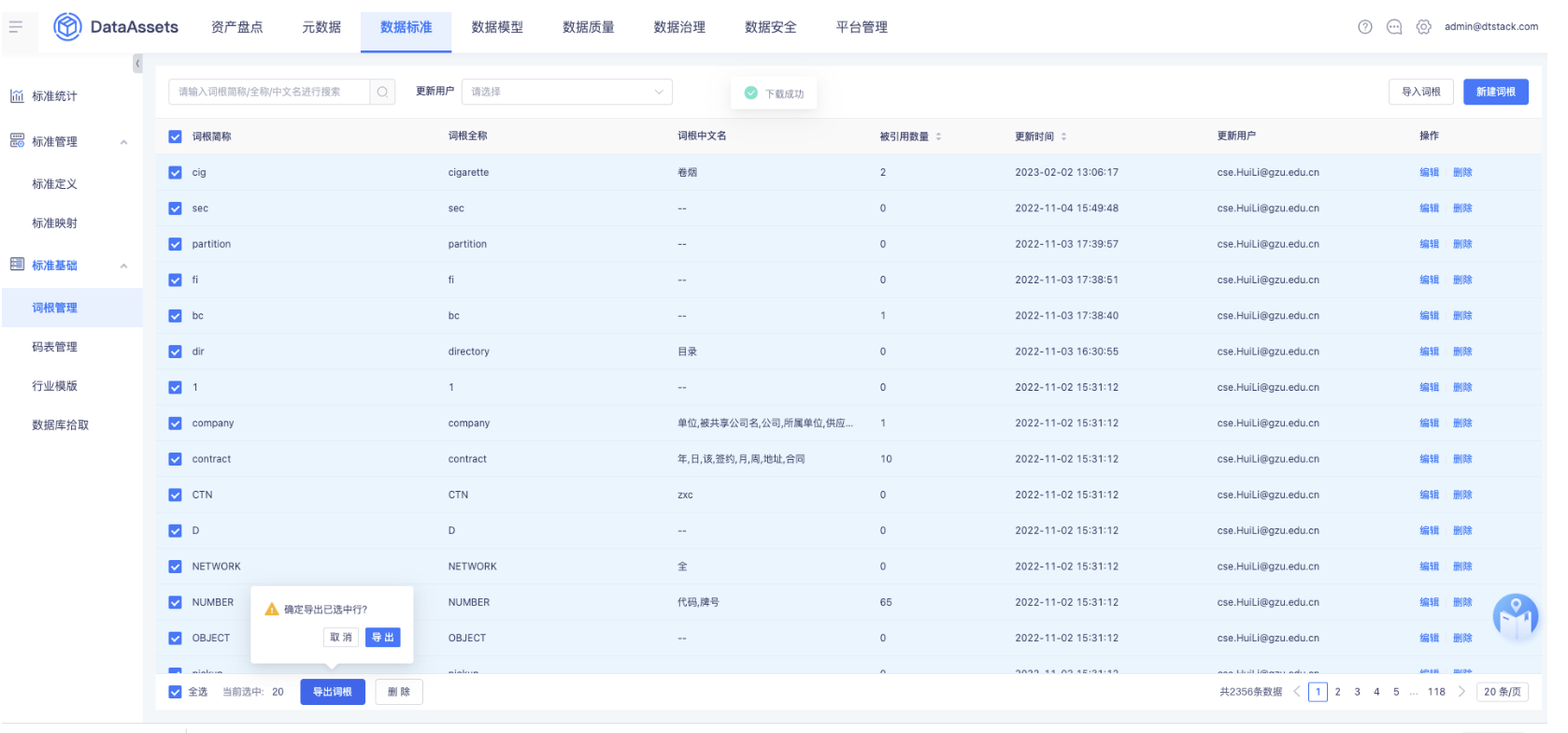Open 标准定义 in sidebar
1568x733 pixels.
tap(55, 184)
